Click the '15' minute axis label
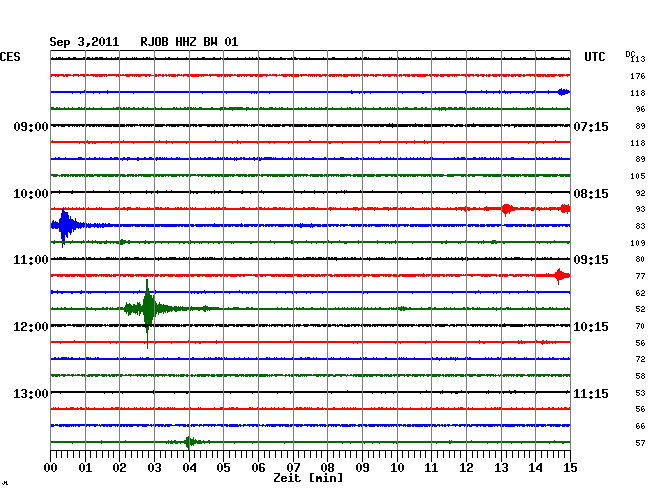650x494 pixels. tap(570, 467)
